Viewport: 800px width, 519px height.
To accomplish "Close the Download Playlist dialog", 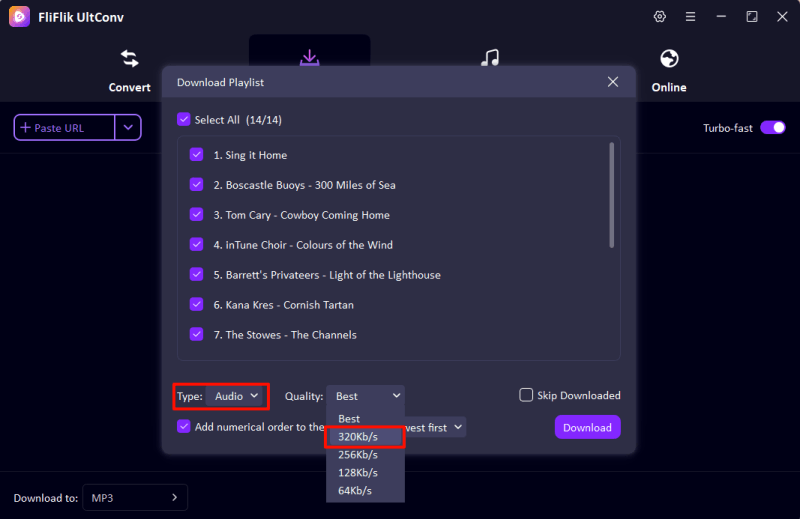I will click(613, 82).
